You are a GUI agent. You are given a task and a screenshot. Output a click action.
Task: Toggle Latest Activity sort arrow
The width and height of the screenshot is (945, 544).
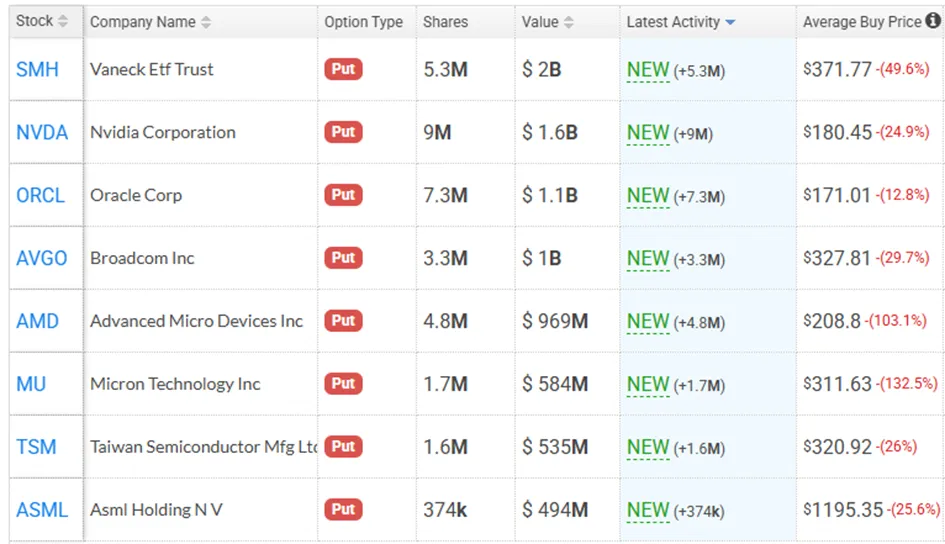click(730, 22)
